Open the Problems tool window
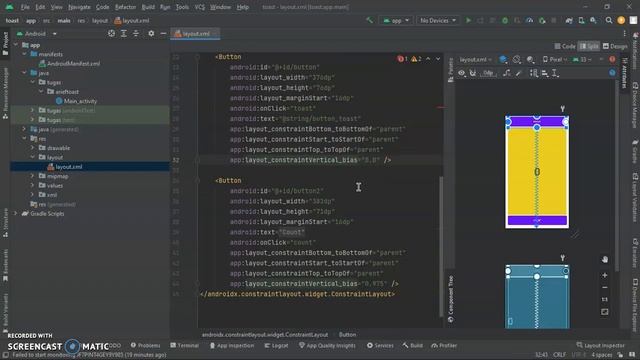 (145, 345)
